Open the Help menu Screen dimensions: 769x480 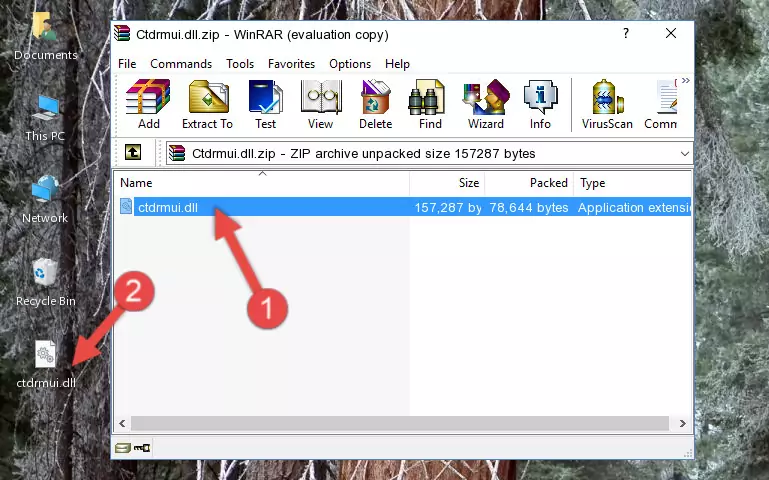tap(397, 64)
